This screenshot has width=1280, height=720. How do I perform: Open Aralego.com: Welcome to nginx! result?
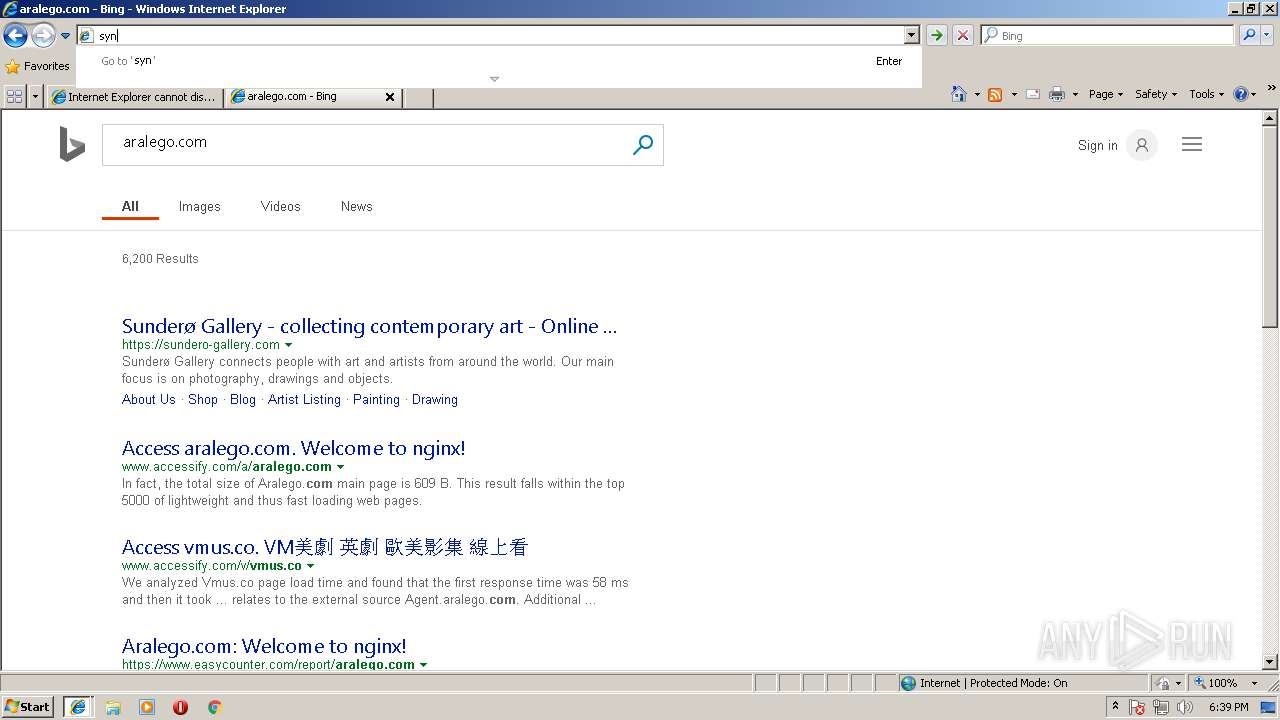pyautogui.click(x=264, y=646)
